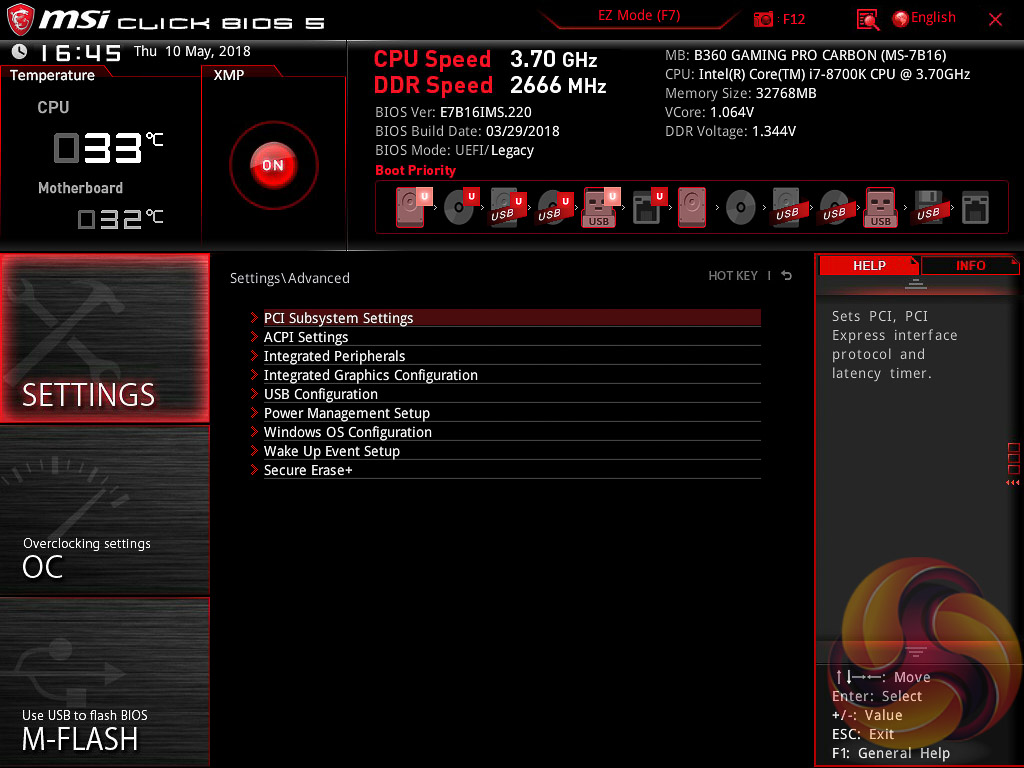Click the CPU temperature 33°C reading
This screenshot has width=1024, height=768.
108,148
